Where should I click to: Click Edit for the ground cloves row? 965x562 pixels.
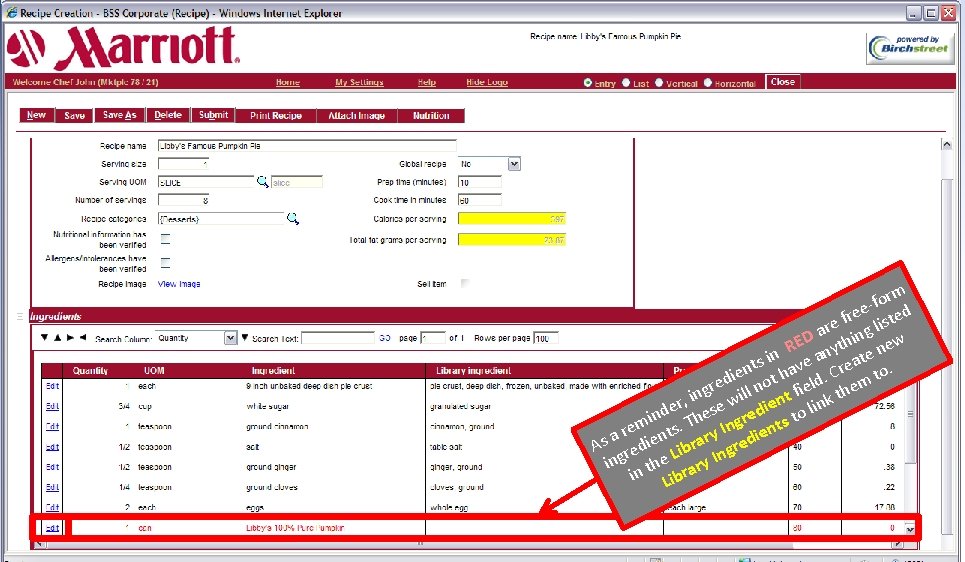[52, 487]
